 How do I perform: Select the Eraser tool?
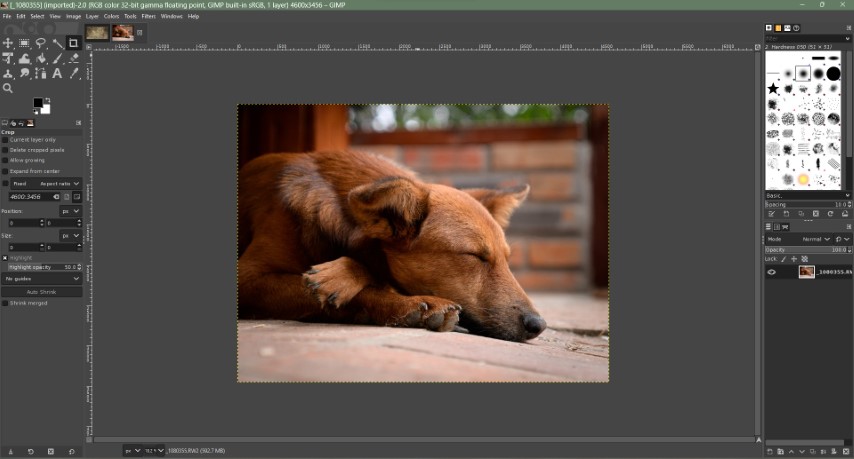(x=74, y=58)
